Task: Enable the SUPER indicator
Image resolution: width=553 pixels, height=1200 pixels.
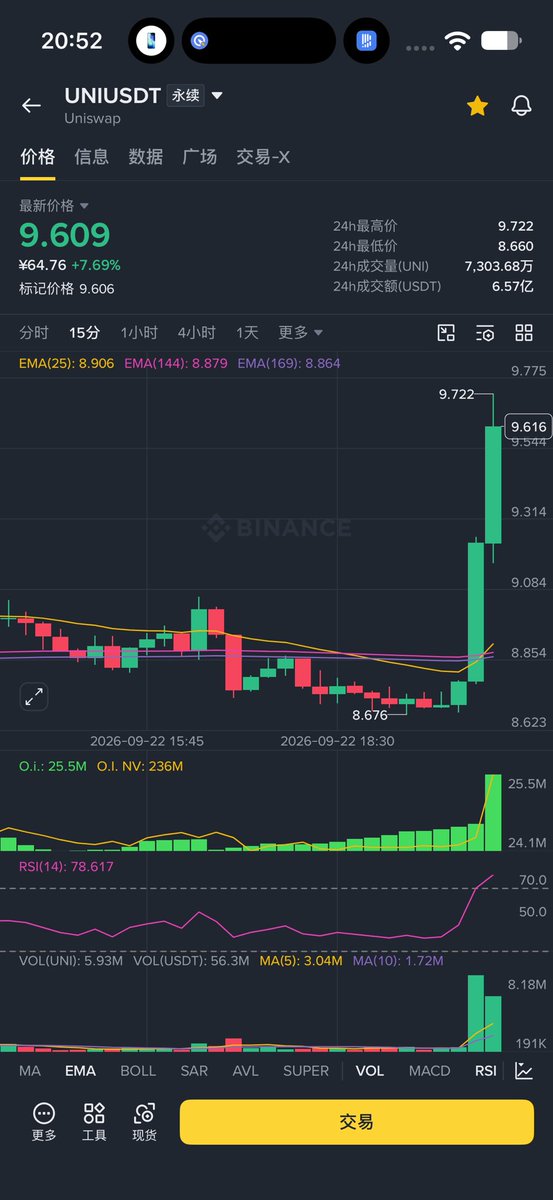Action: pyautogui.click(x=306, y=1070)
